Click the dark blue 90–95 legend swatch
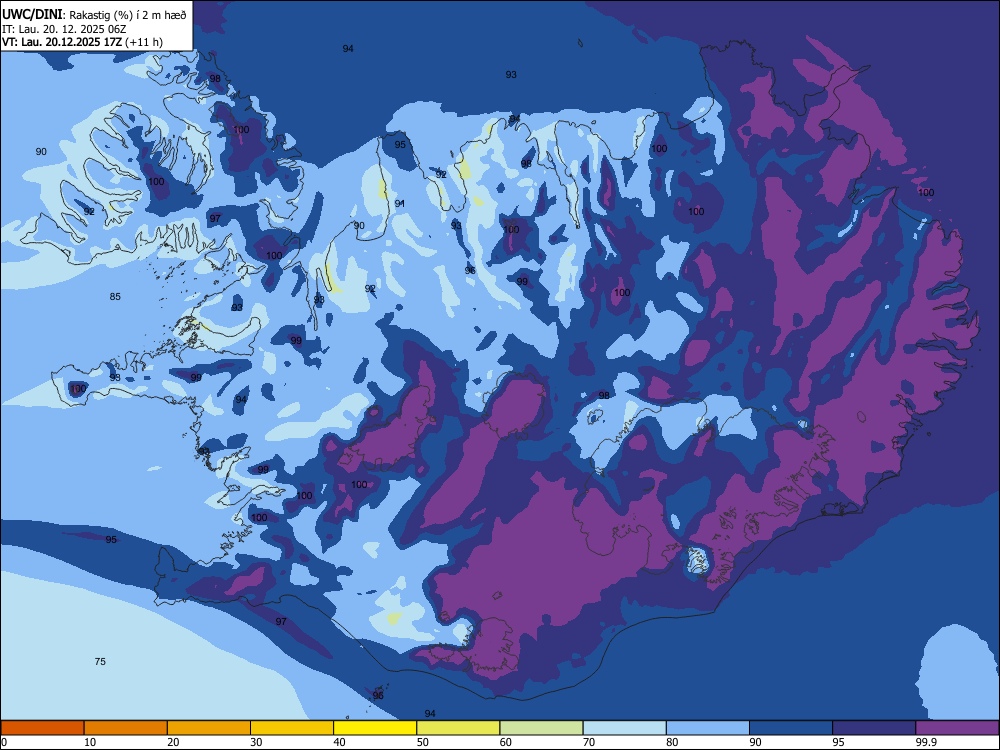 coord(791,728)
